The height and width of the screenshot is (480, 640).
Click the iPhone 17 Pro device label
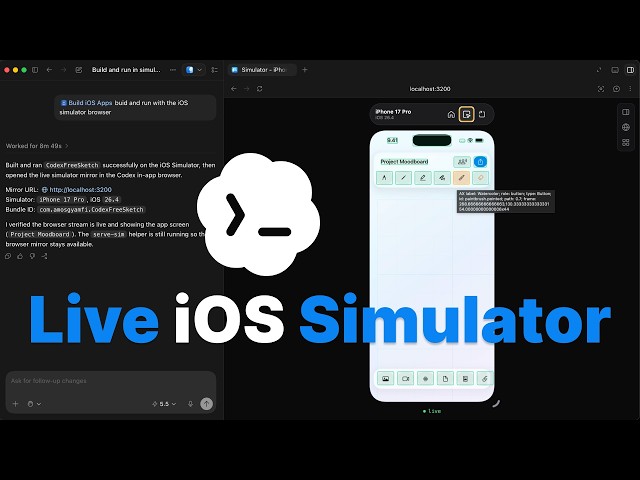(x=393, y=111)
